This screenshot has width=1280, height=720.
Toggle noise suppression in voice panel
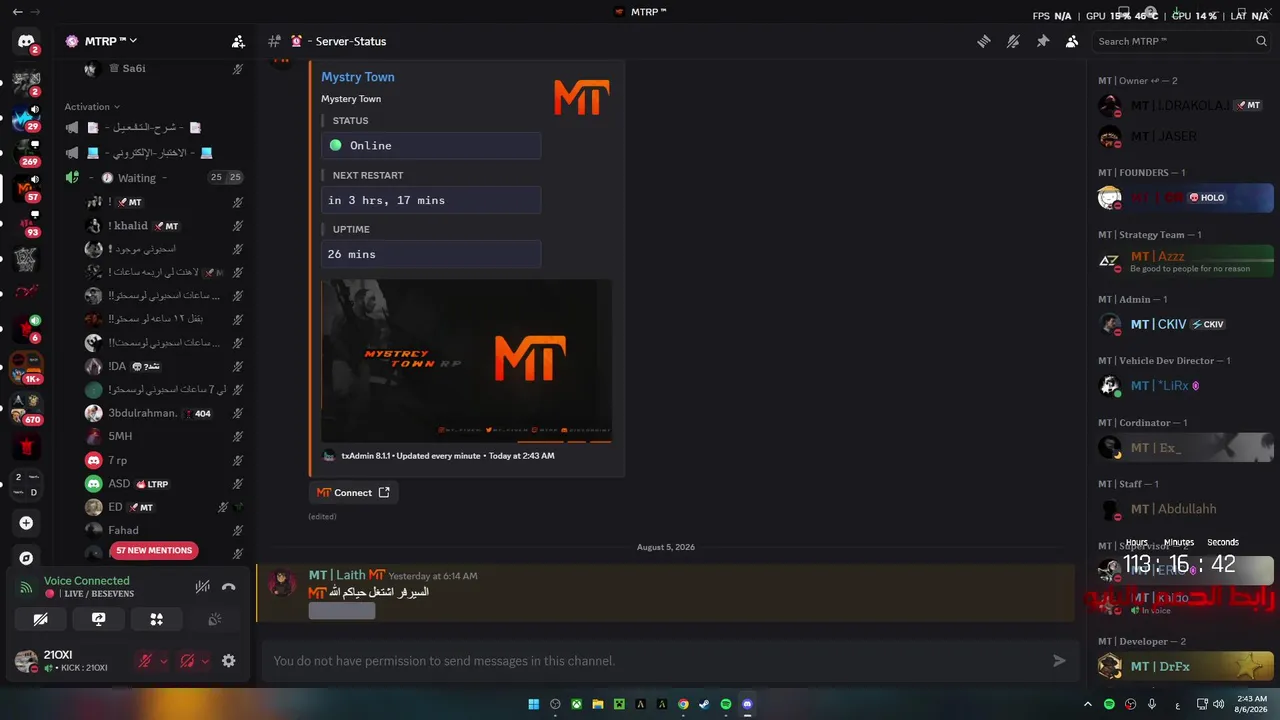202,587
